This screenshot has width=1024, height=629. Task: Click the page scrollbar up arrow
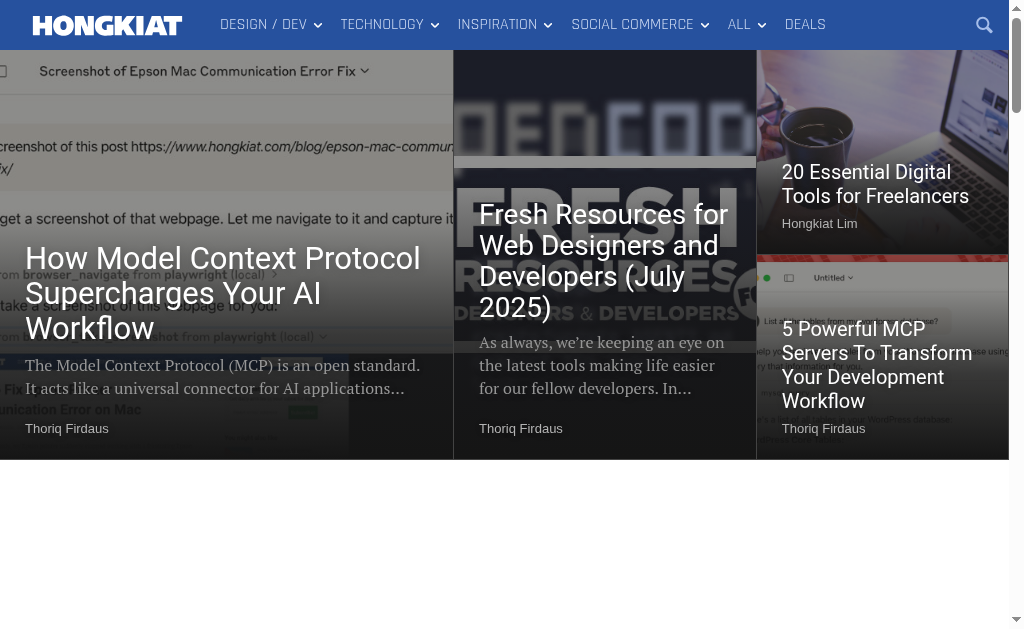[x=1016, y=8]
